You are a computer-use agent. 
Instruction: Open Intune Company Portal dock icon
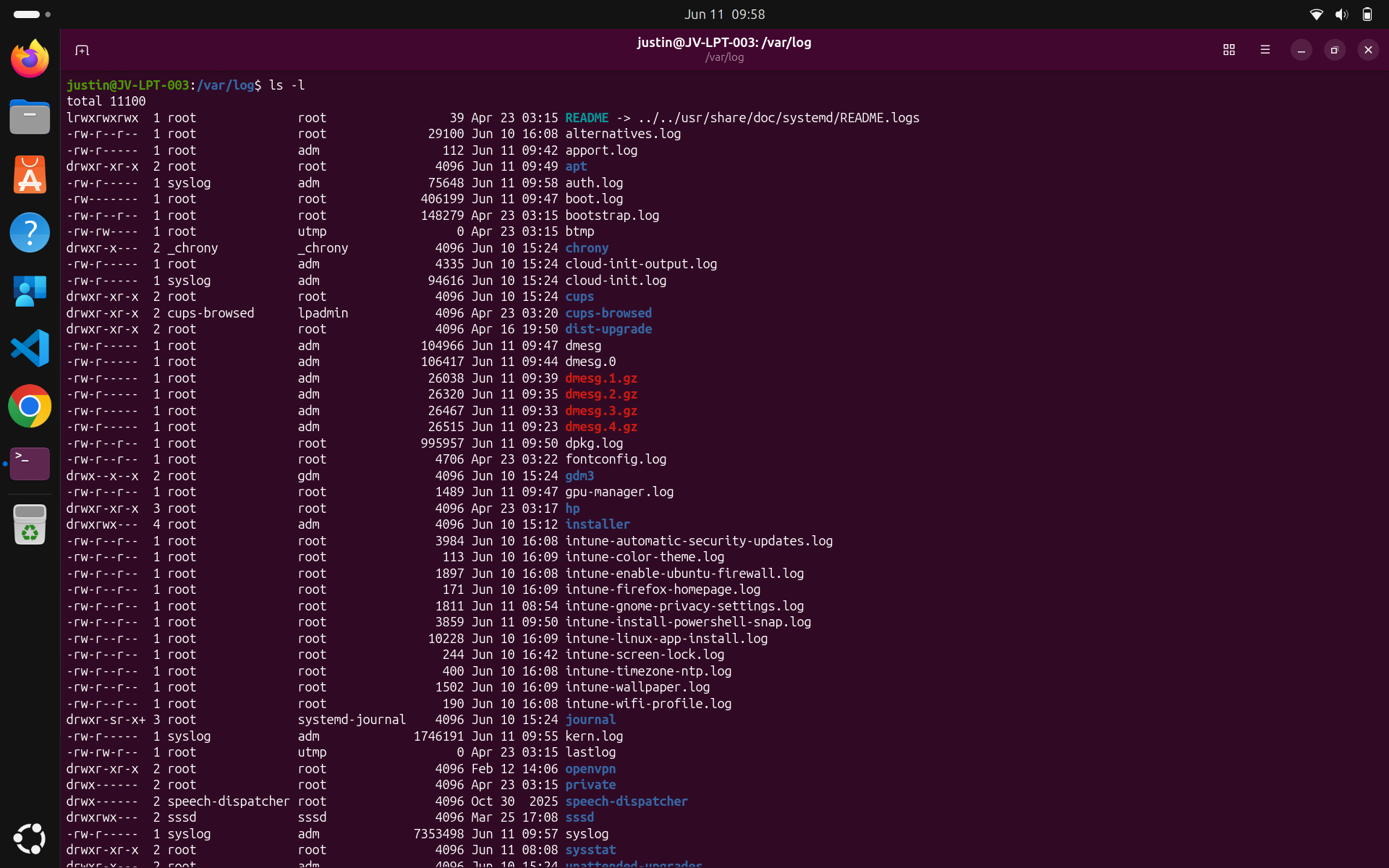tap(30, 290)
